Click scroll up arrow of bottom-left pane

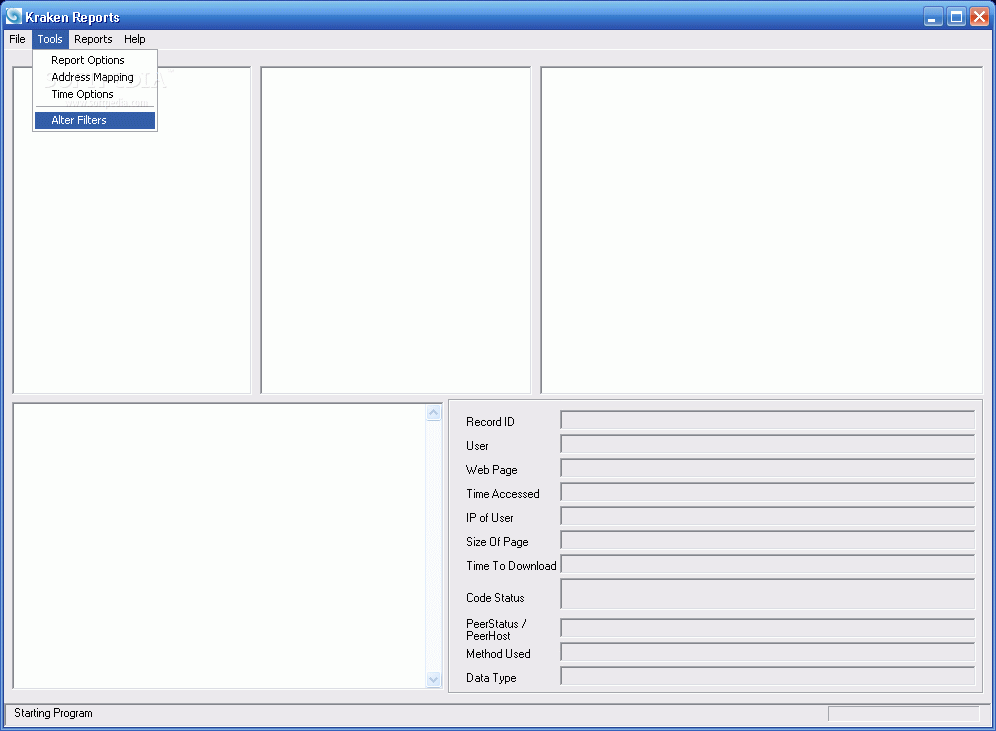pos(434,413)
